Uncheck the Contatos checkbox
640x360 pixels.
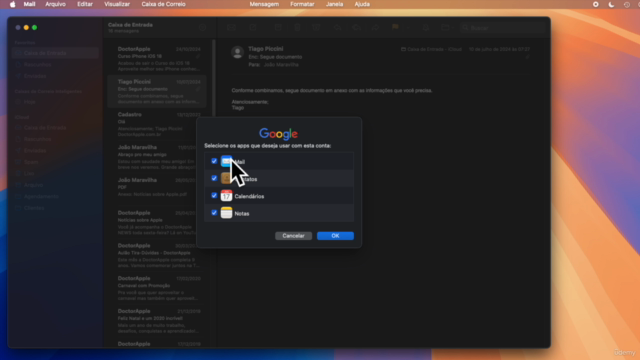214,178
